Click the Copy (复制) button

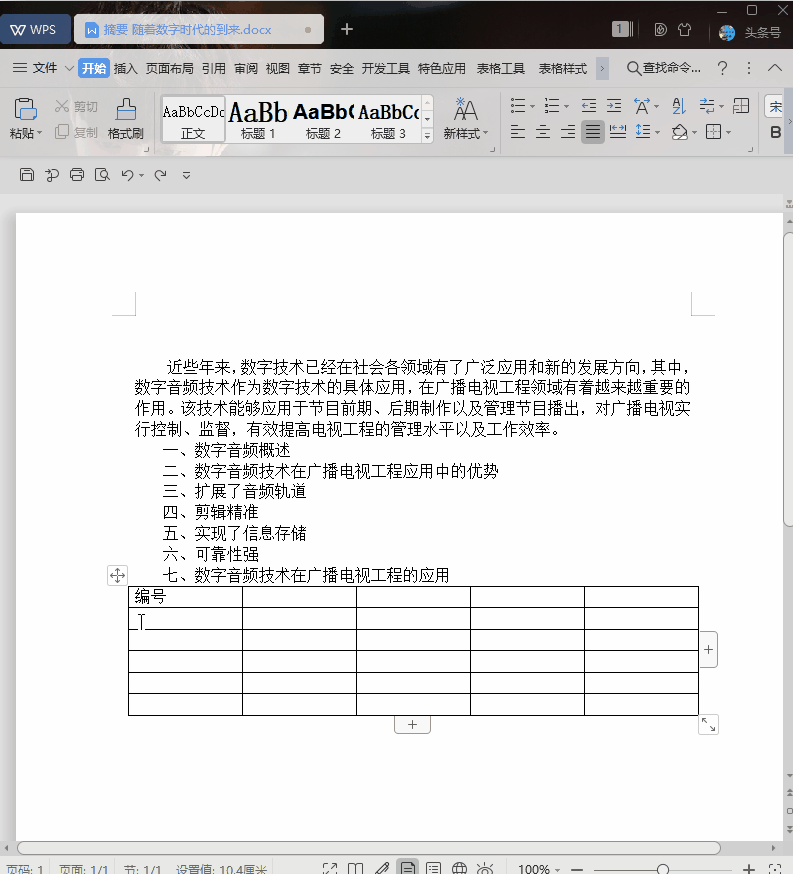[76, 132]
